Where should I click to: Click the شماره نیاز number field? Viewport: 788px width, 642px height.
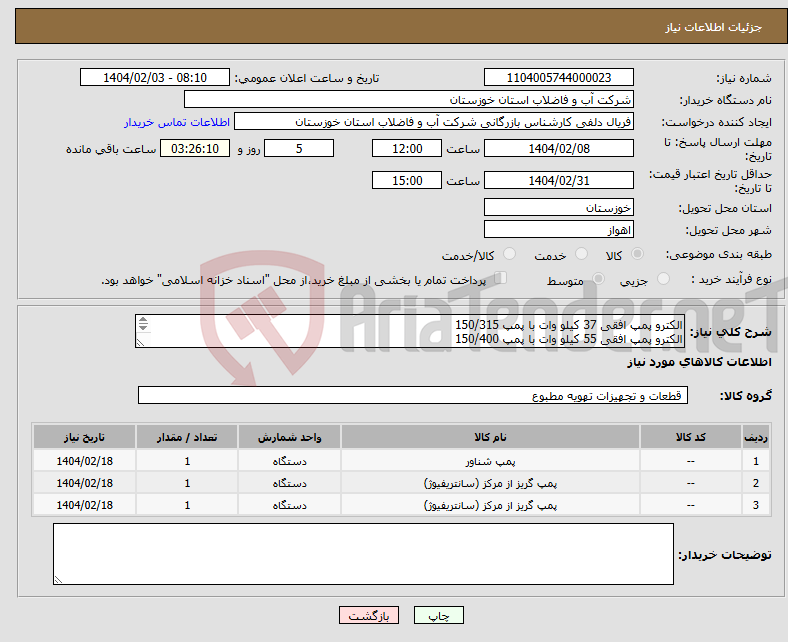pos(558,78)
